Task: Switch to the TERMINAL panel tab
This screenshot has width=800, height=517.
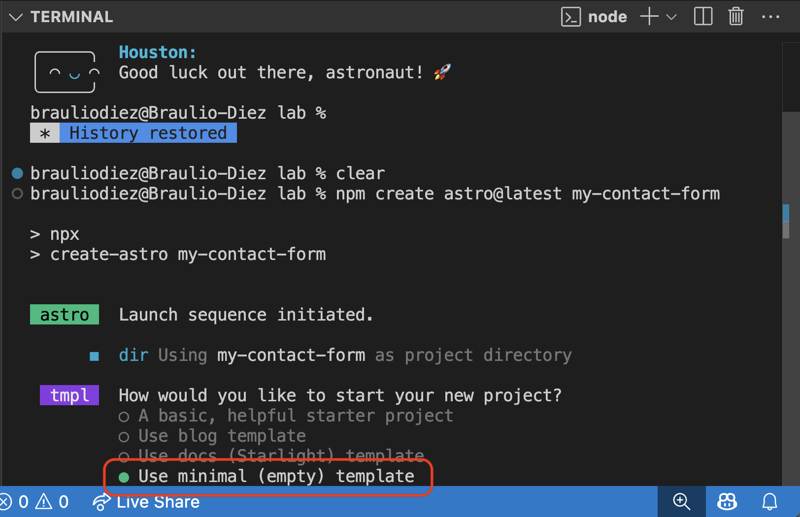Action: coord(71,17)
